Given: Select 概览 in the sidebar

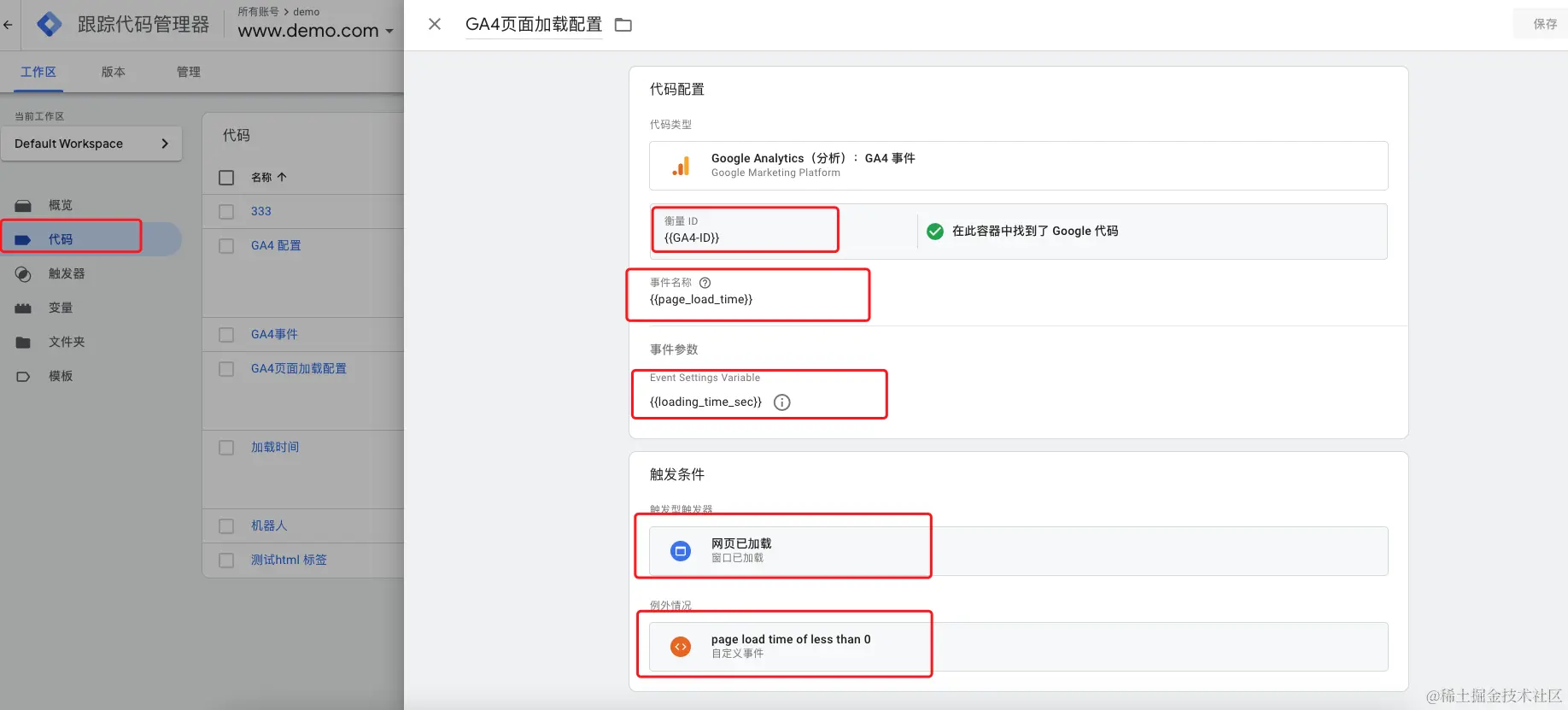Looking at the screenshot, I should 61,205.
